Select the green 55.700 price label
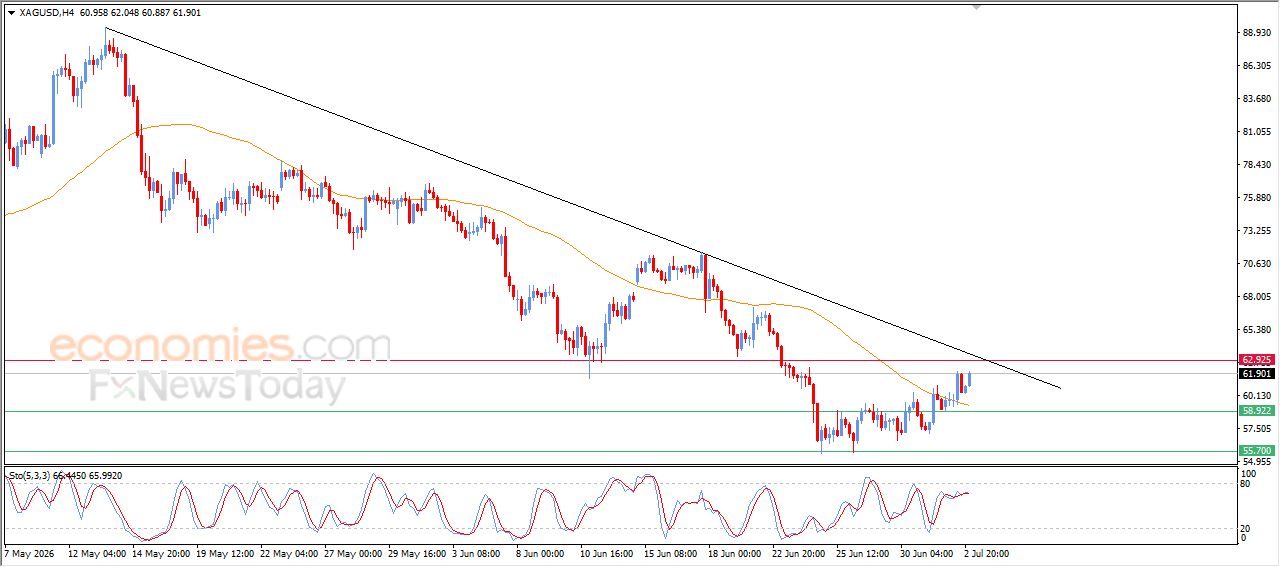The height and width of the screenshot is (567, 1280). [x=1256, y=451]
